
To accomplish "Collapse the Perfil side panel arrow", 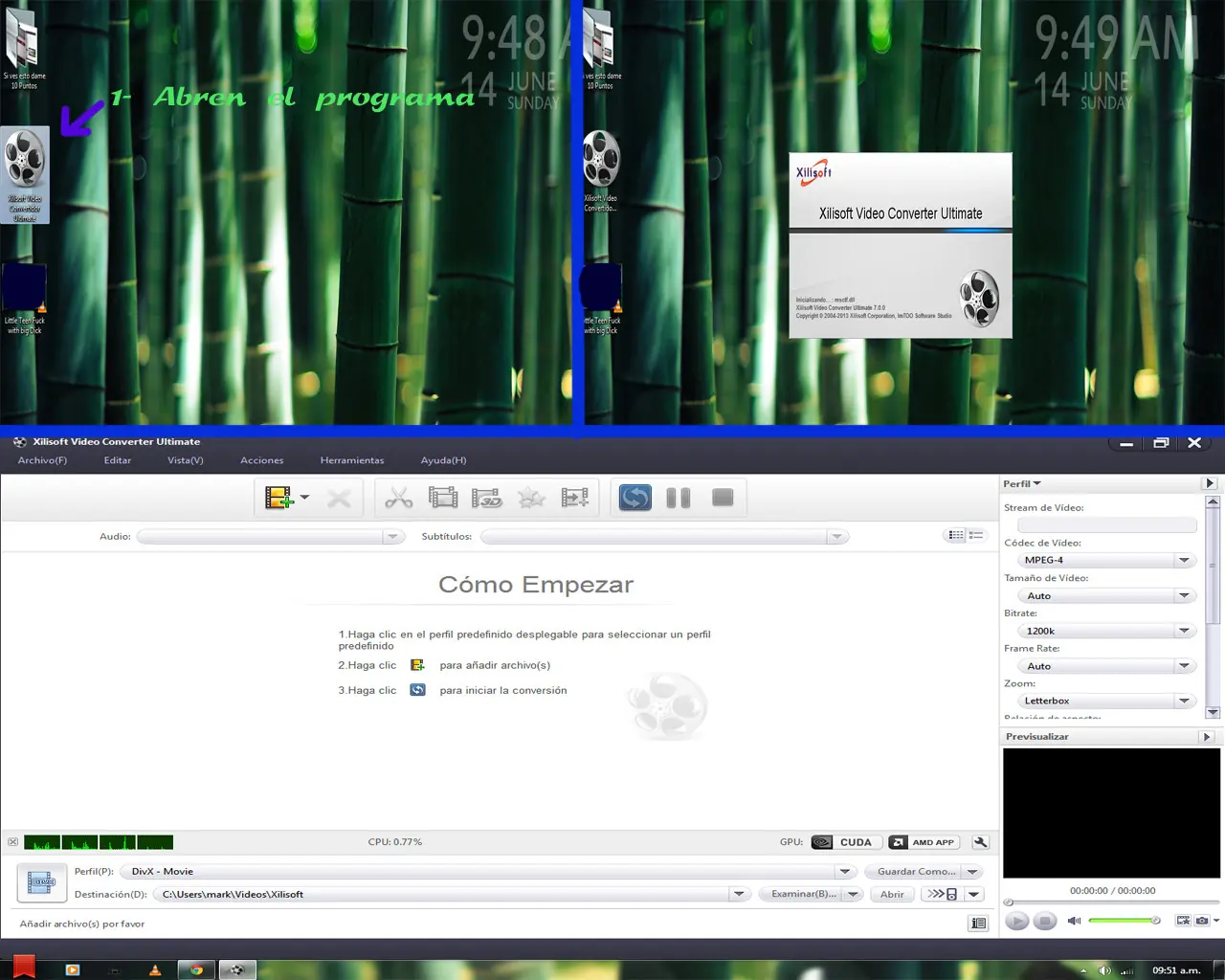I will click(1210, 483).
